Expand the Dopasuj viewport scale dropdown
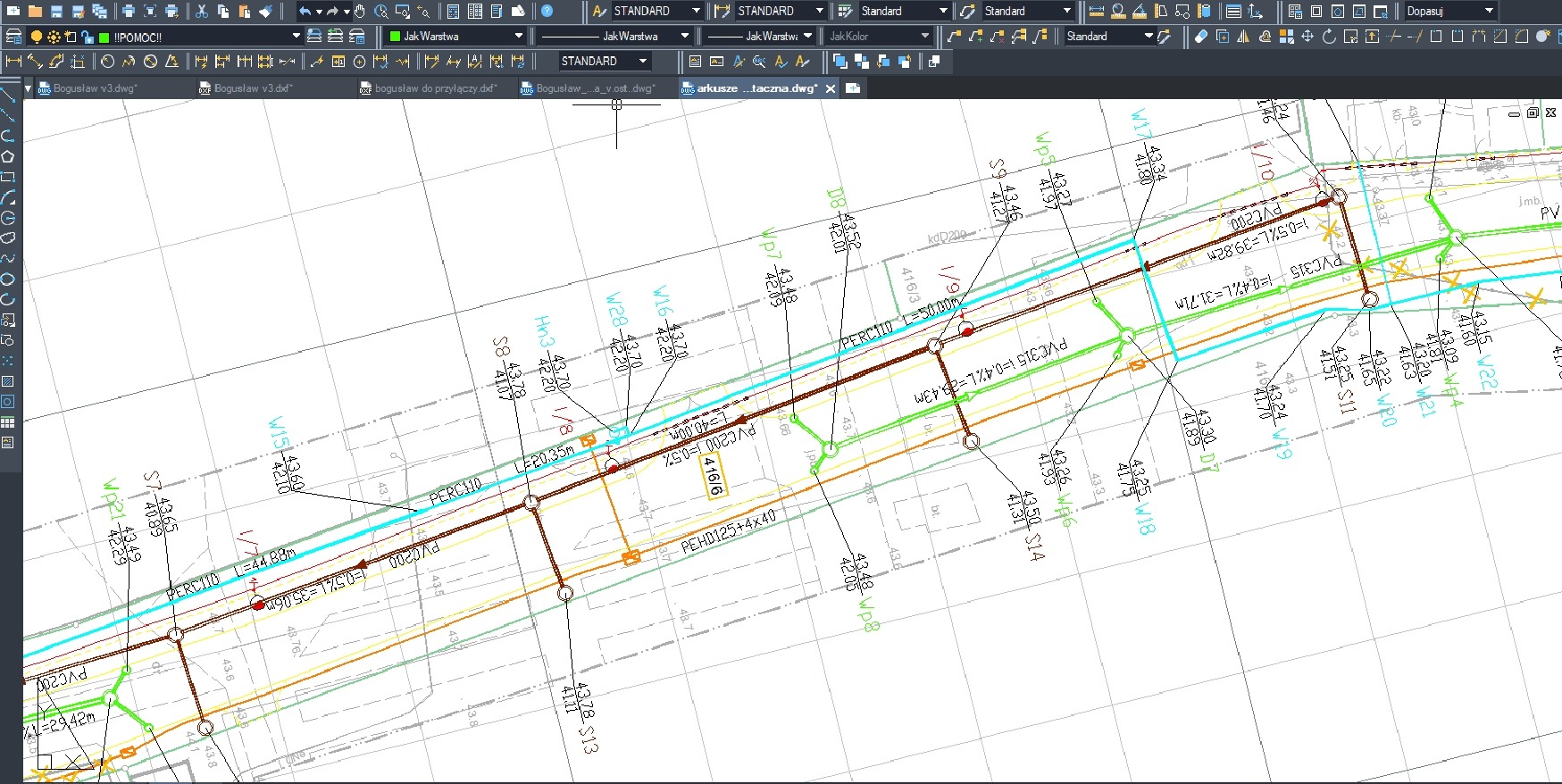 [x=1489, y=12]
